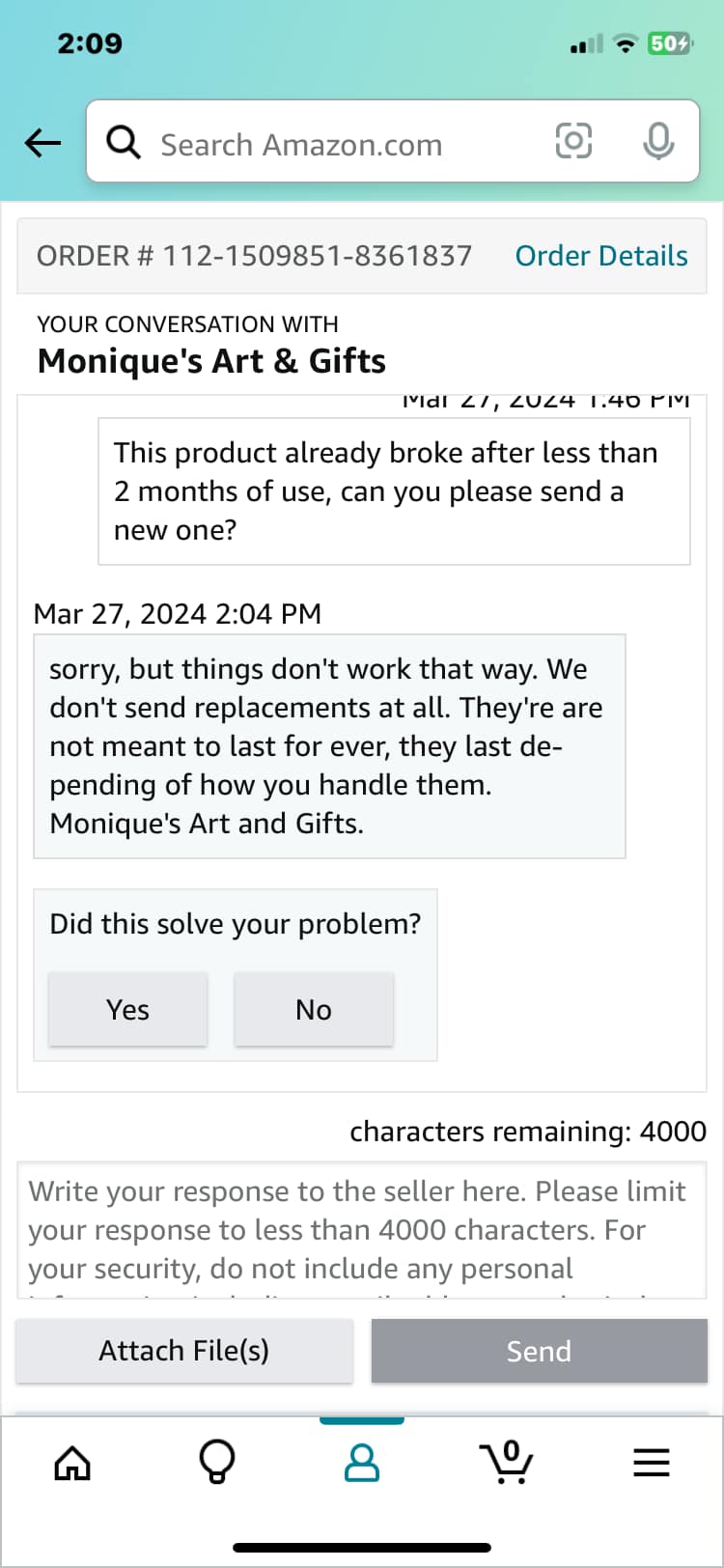Screen dimensions: 724x1568
Task: Open the profile account tab
Action: pos(362,1463)
